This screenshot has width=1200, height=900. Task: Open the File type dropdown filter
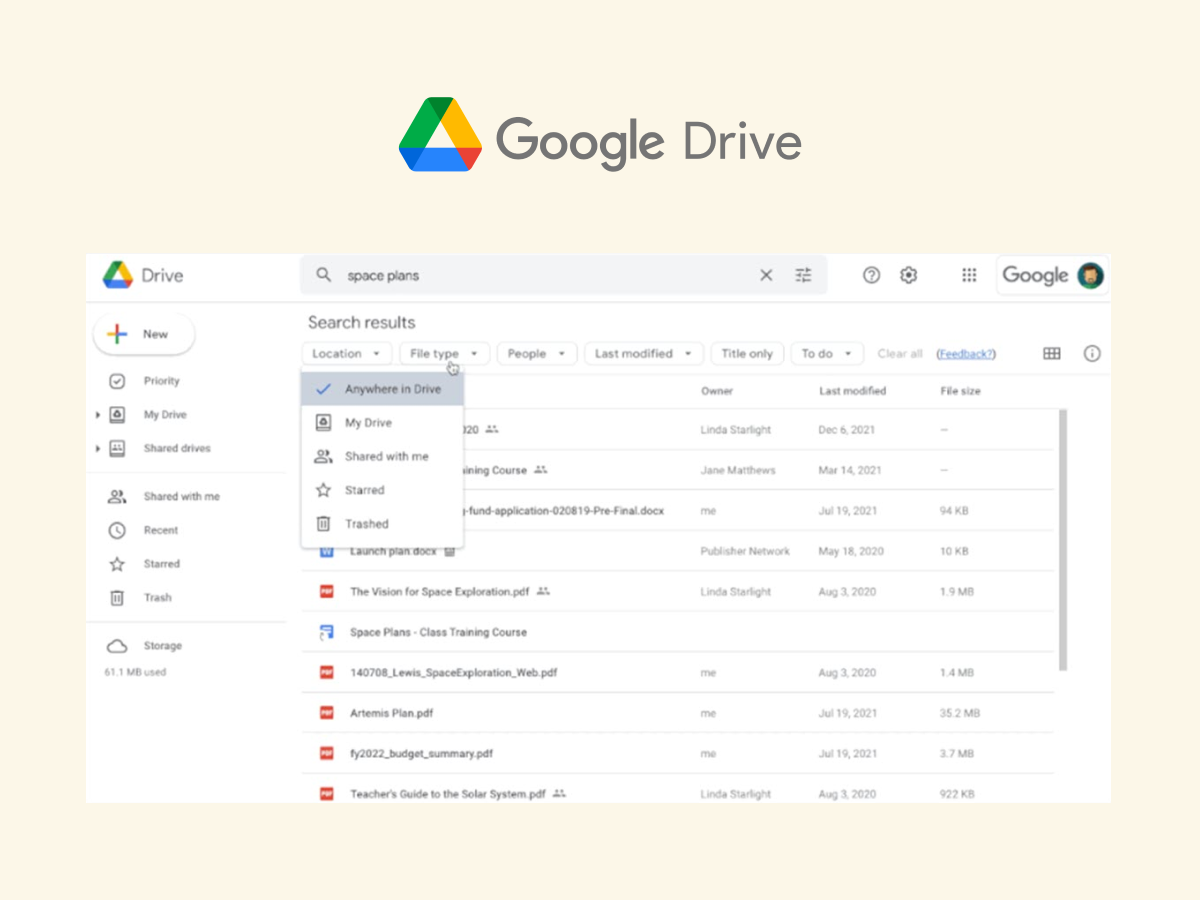tap(444, 353)
